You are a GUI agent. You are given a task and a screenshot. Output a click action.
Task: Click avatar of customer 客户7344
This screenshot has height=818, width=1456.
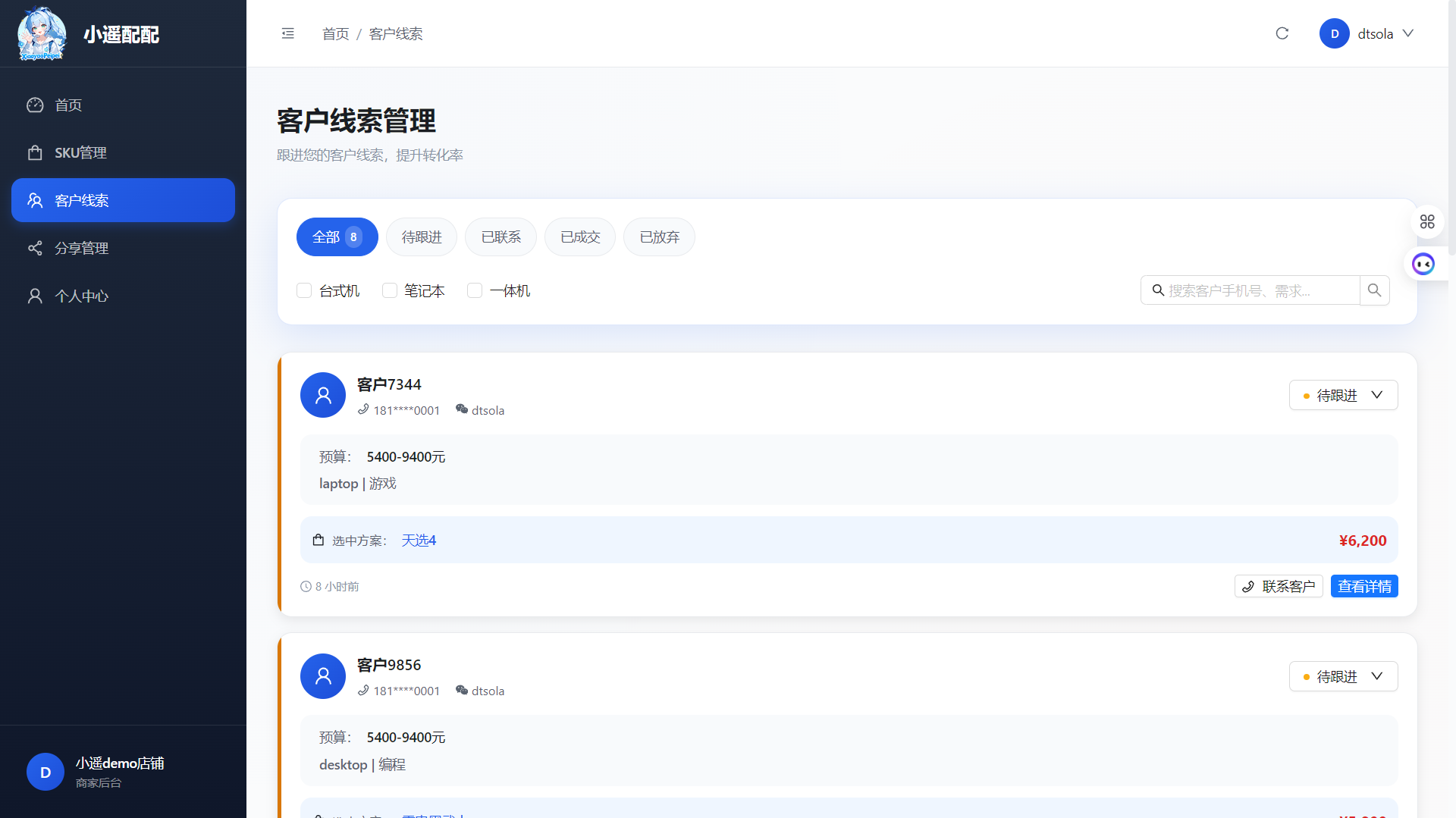pos(323,395)
